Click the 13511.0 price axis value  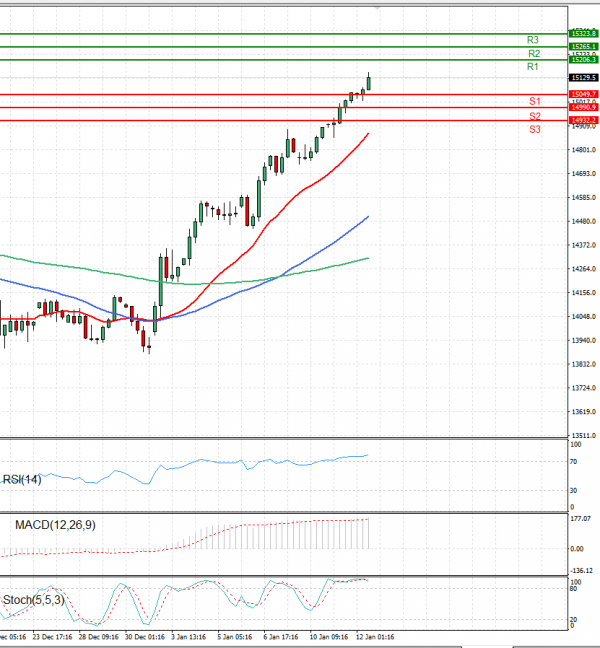584,436
